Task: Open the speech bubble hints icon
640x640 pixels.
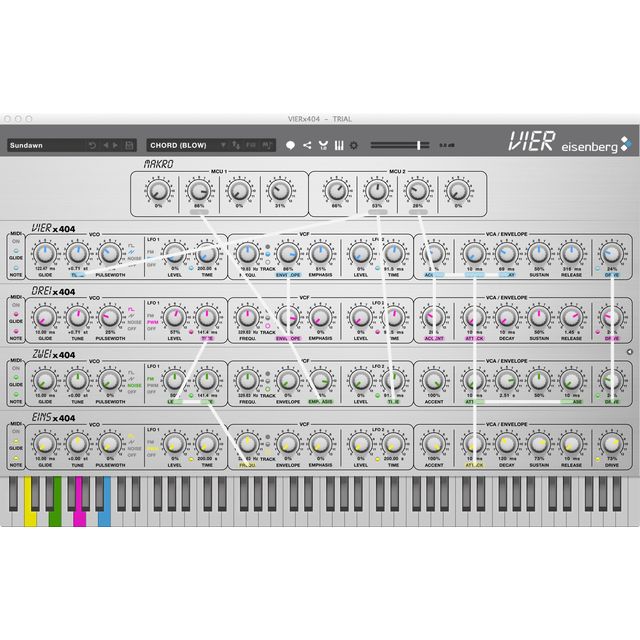Action: pyautogui.click(x=290, y=145)
